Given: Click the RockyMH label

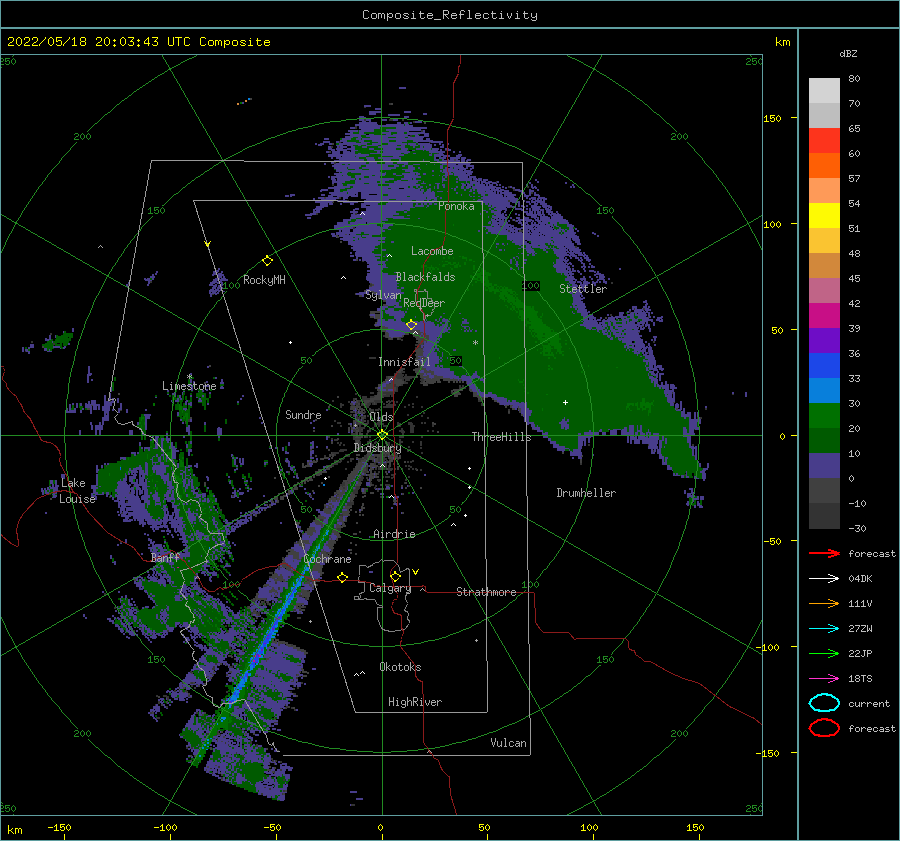Looking at the screenshot, I should pyautogui.click(x=264, y=280).
